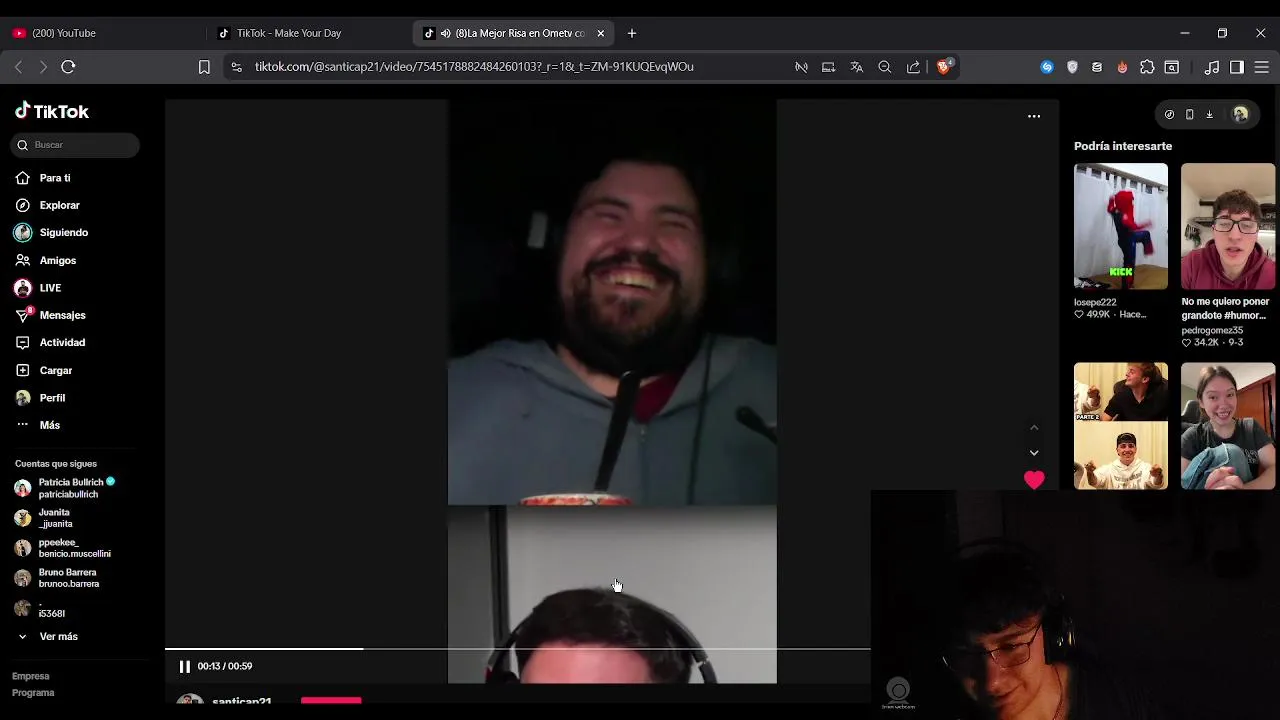Screen dimensions: 1280x720
Task: Click the pedrogomez35 username
Action: (x=1212, y=330)
